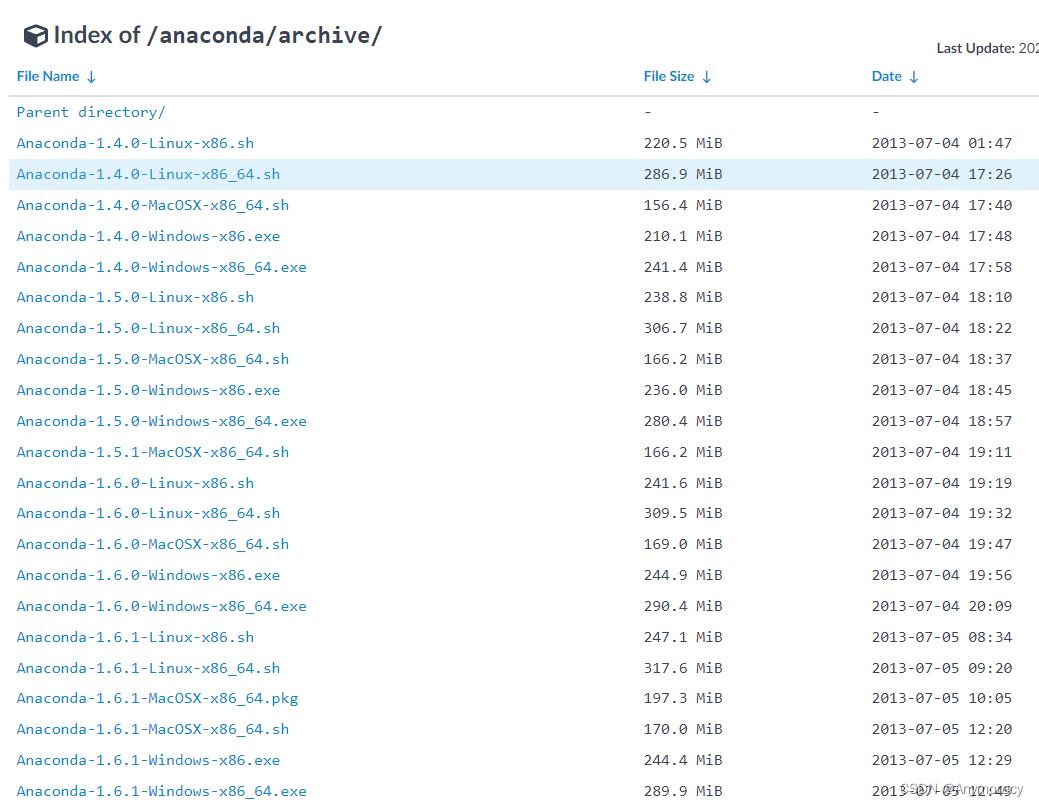This screenshot has width=1039, height=806.
Task: Select the 247.1 MiB file size
Action: [x=683, y=637]
